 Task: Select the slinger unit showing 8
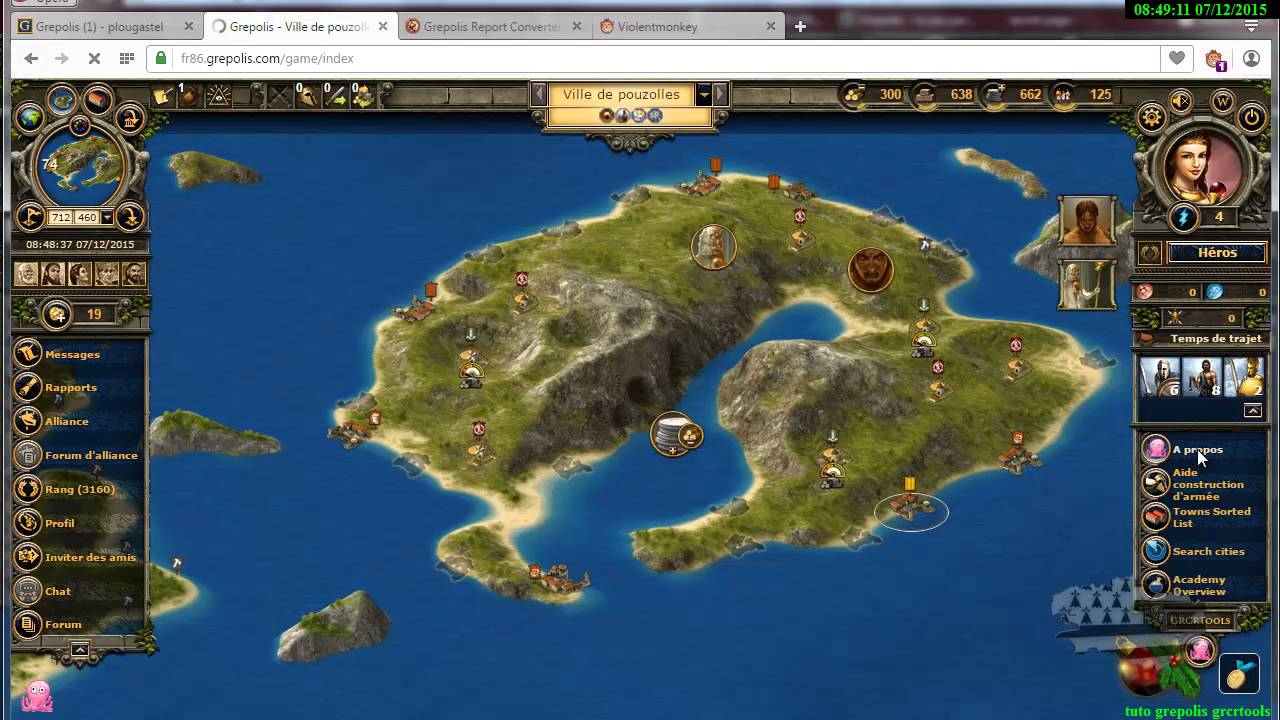click(1203, 377)
